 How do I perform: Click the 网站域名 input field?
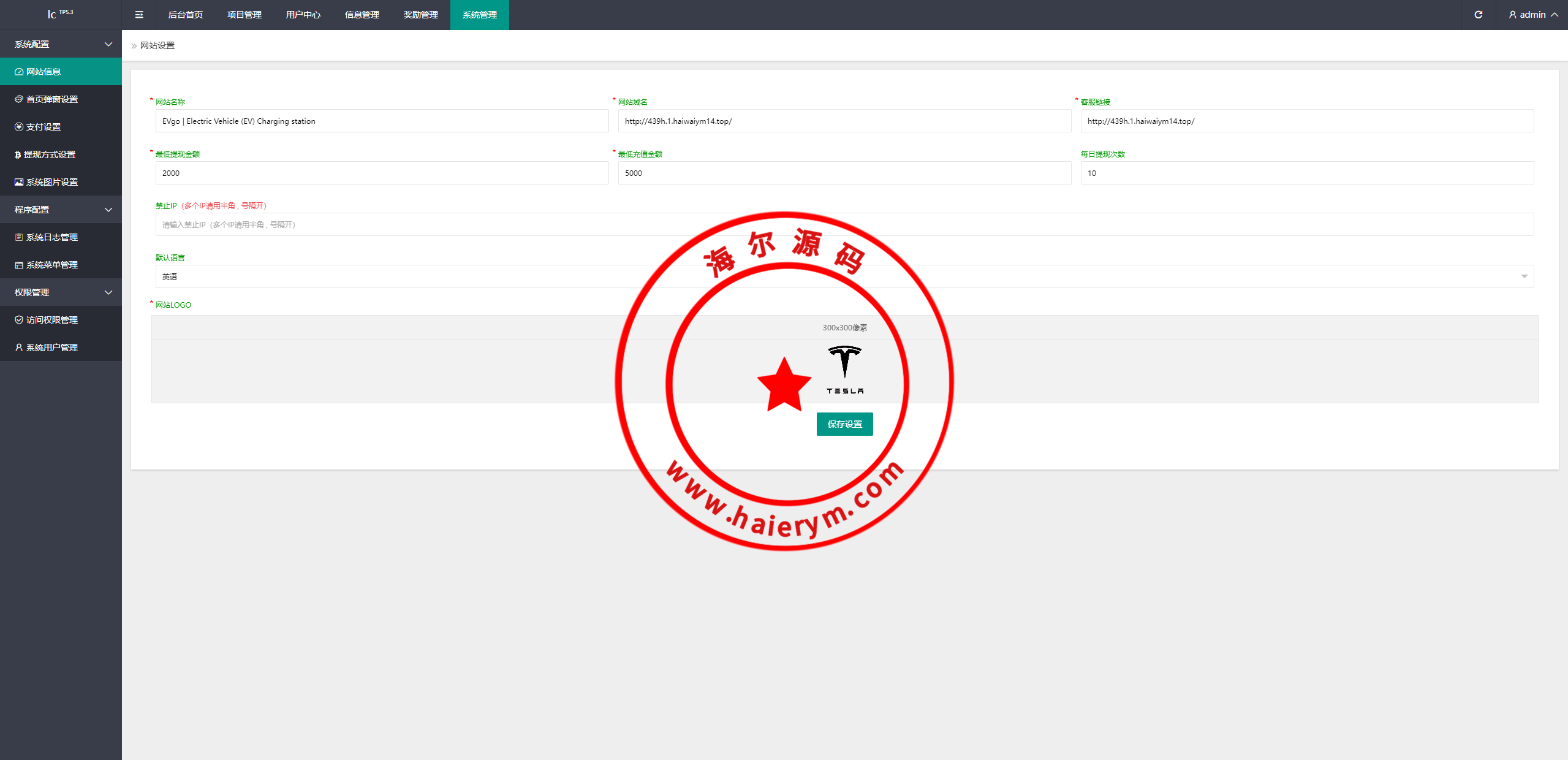[844, 121]
